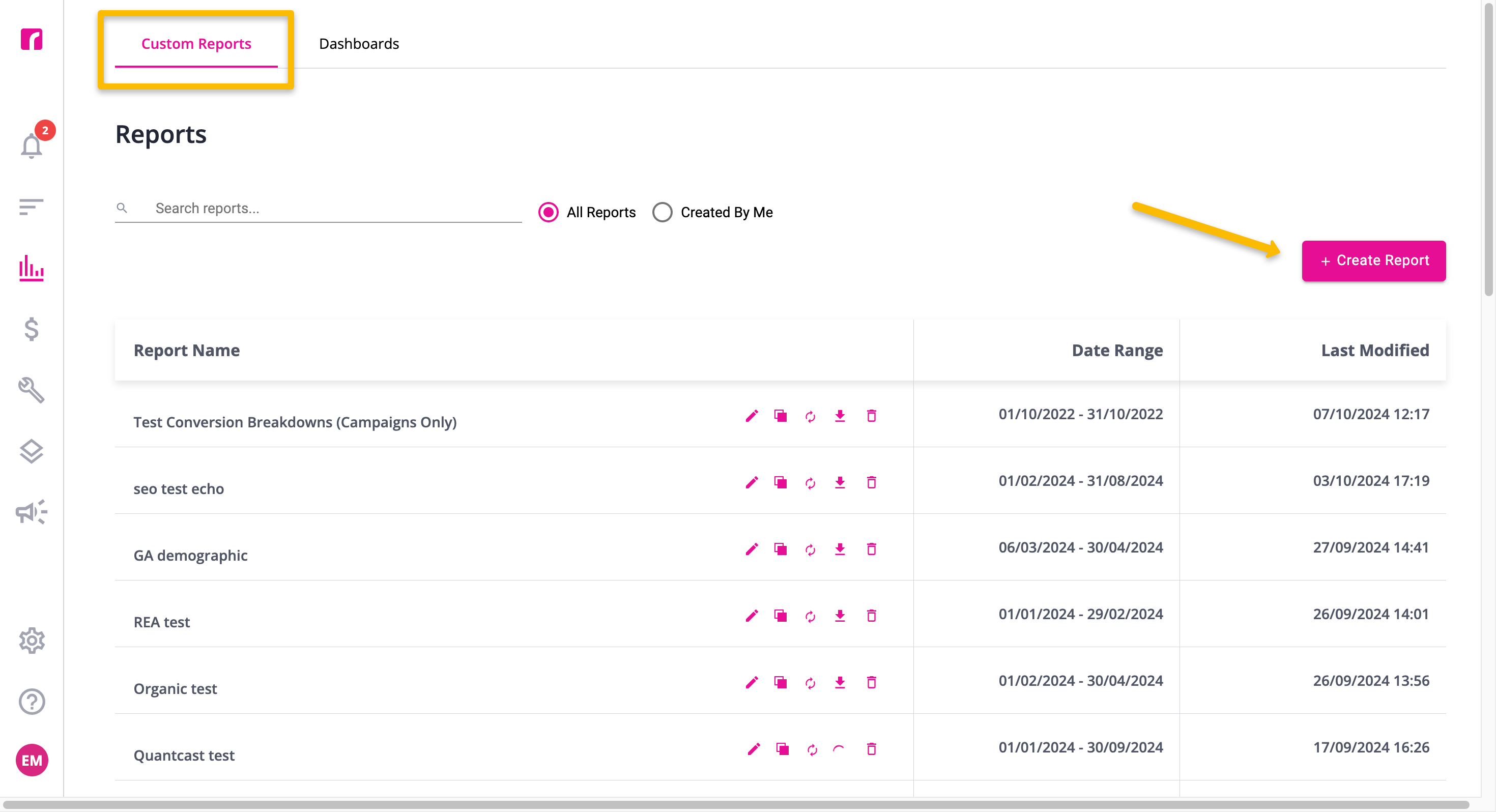This screenshot has width=1496, height=812.
Task: Open the bar chart reports sidebar icon
Action: tap(32, 268)
